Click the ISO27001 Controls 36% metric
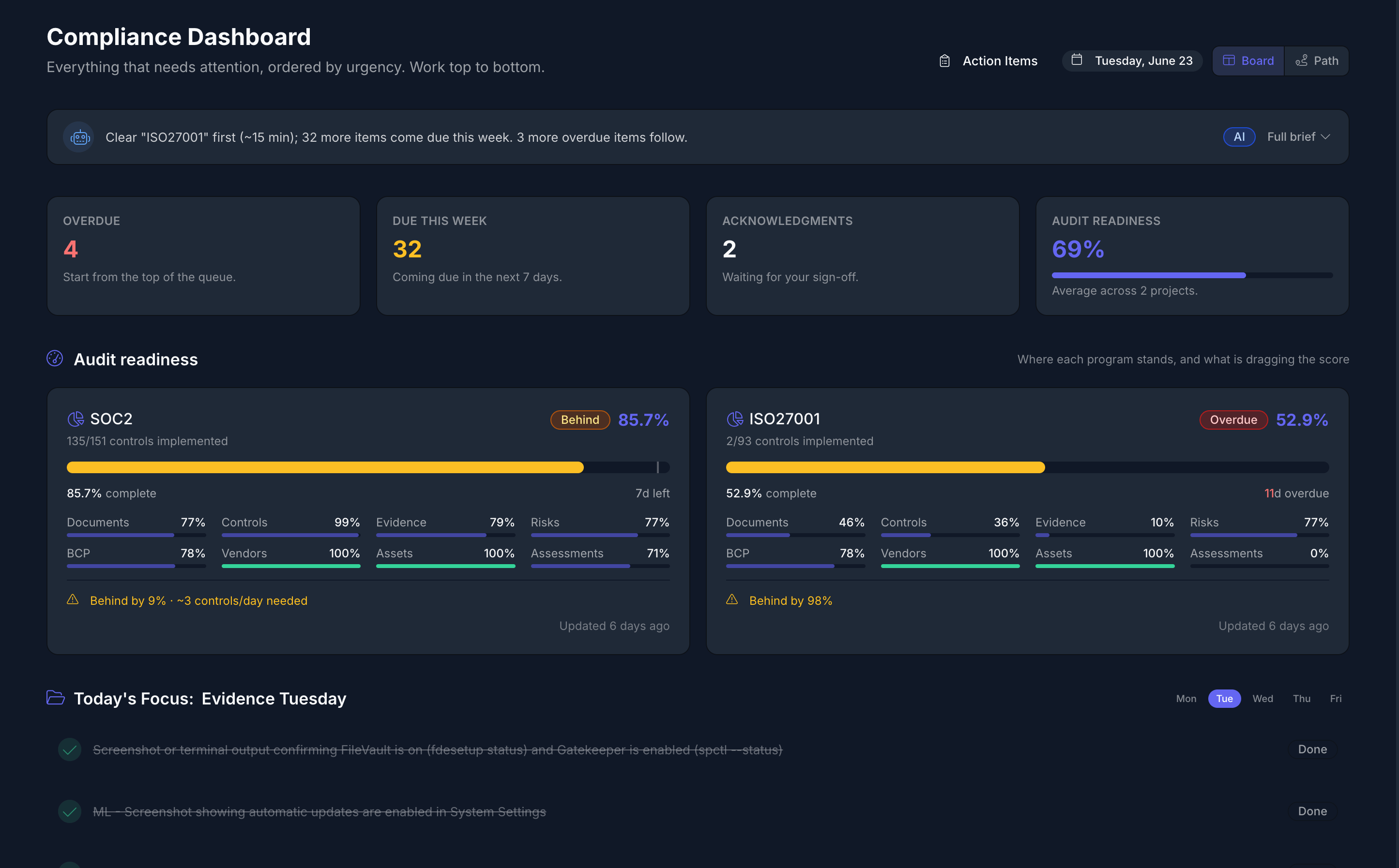Image resolution: width=1399 pixels, height=868 pixels. tap(950, 526)
